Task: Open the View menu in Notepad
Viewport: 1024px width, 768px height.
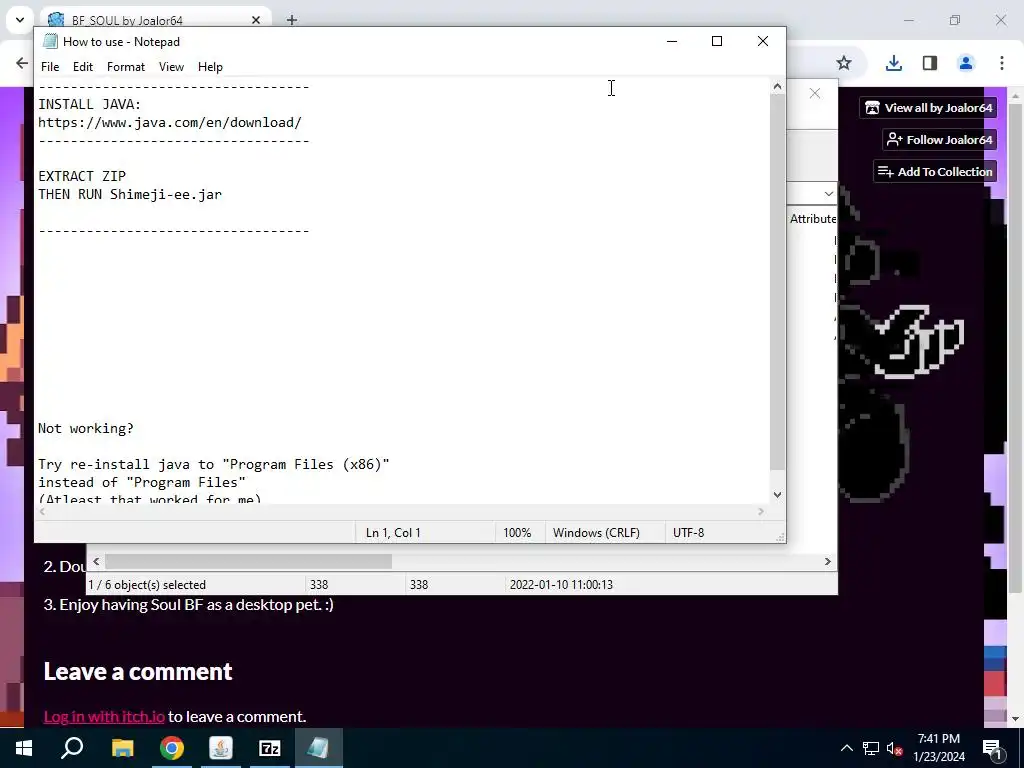Action: (171, 67)
